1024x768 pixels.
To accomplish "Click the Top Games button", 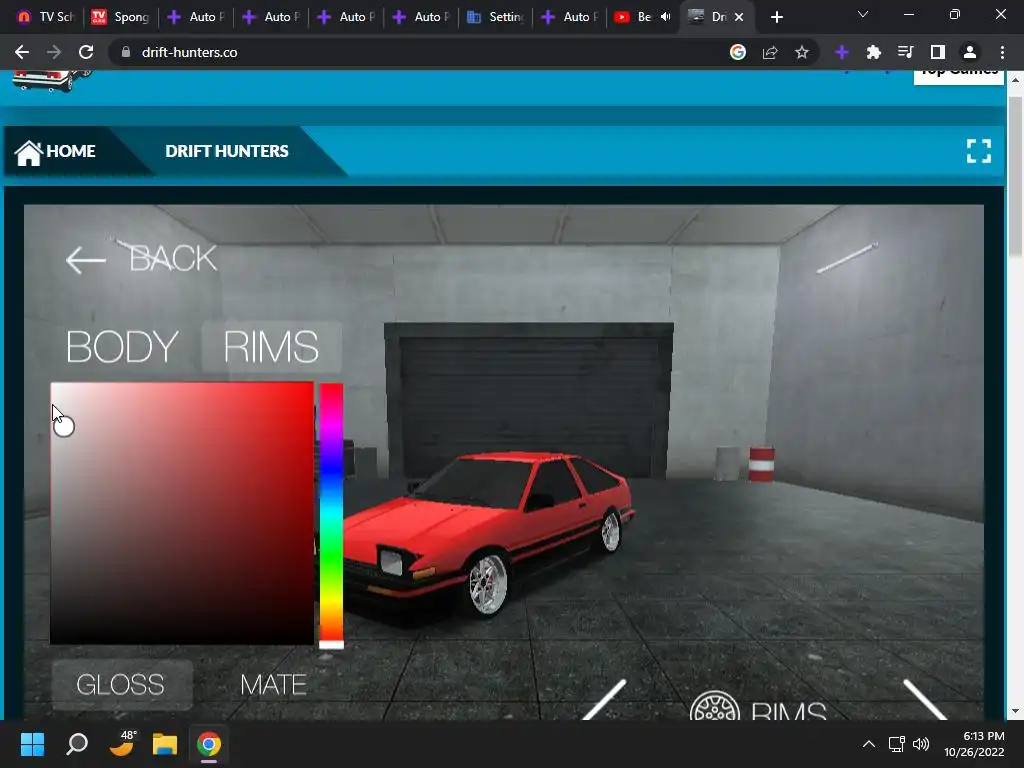I will pyautogui.click(x=958, y=76).
